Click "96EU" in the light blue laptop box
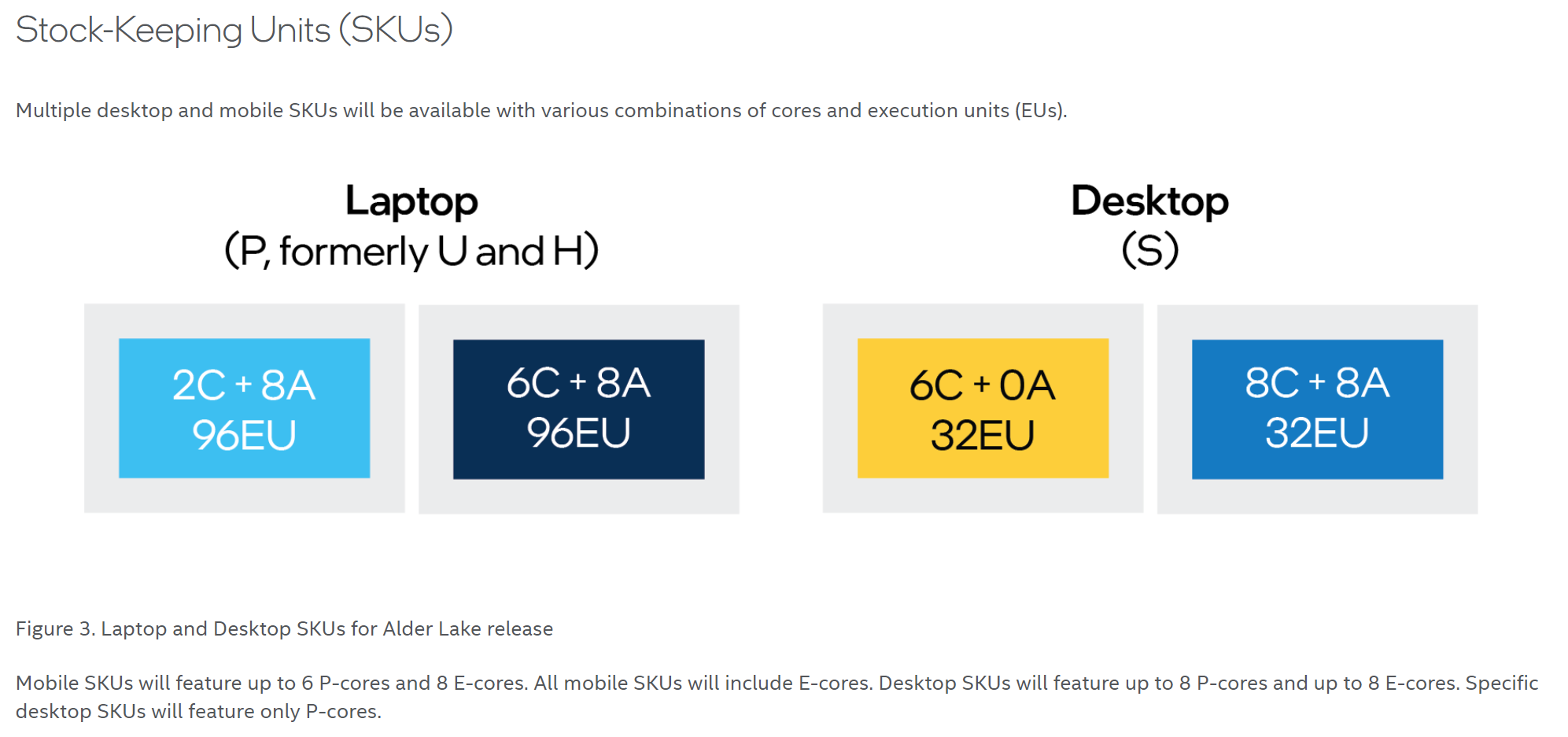The width and height of the screenshot is (1568, 737). (x=244, y=435)
